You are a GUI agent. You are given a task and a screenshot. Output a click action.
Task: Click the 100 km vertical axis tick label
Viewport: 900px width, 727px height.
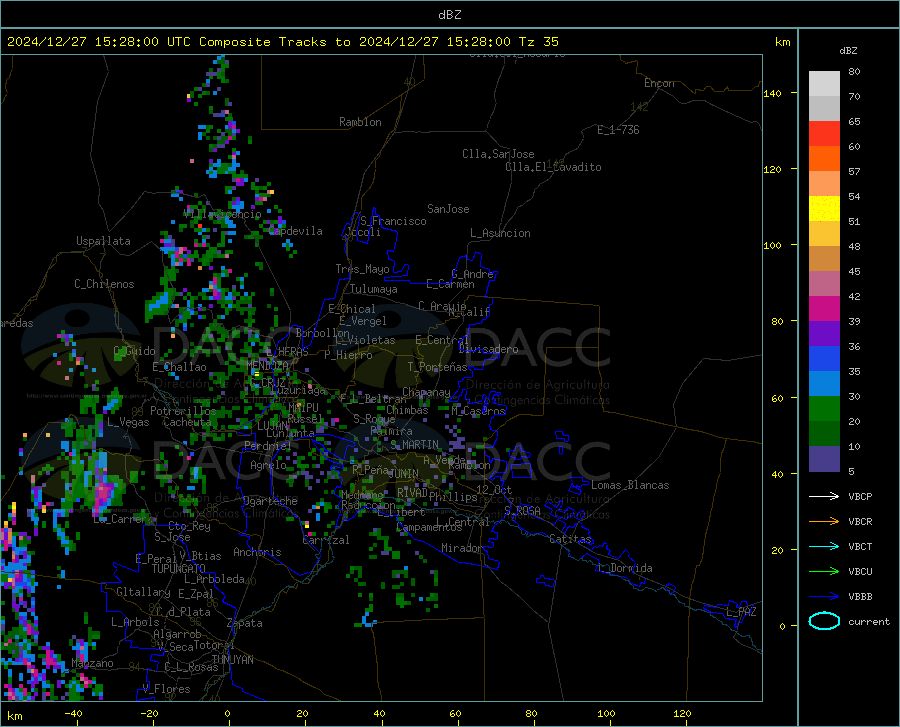point(772,246)
